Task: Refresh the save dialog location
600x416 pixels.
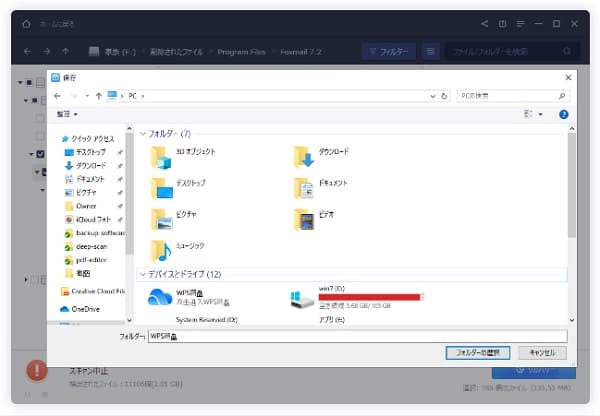Action: tap(444, 96)
